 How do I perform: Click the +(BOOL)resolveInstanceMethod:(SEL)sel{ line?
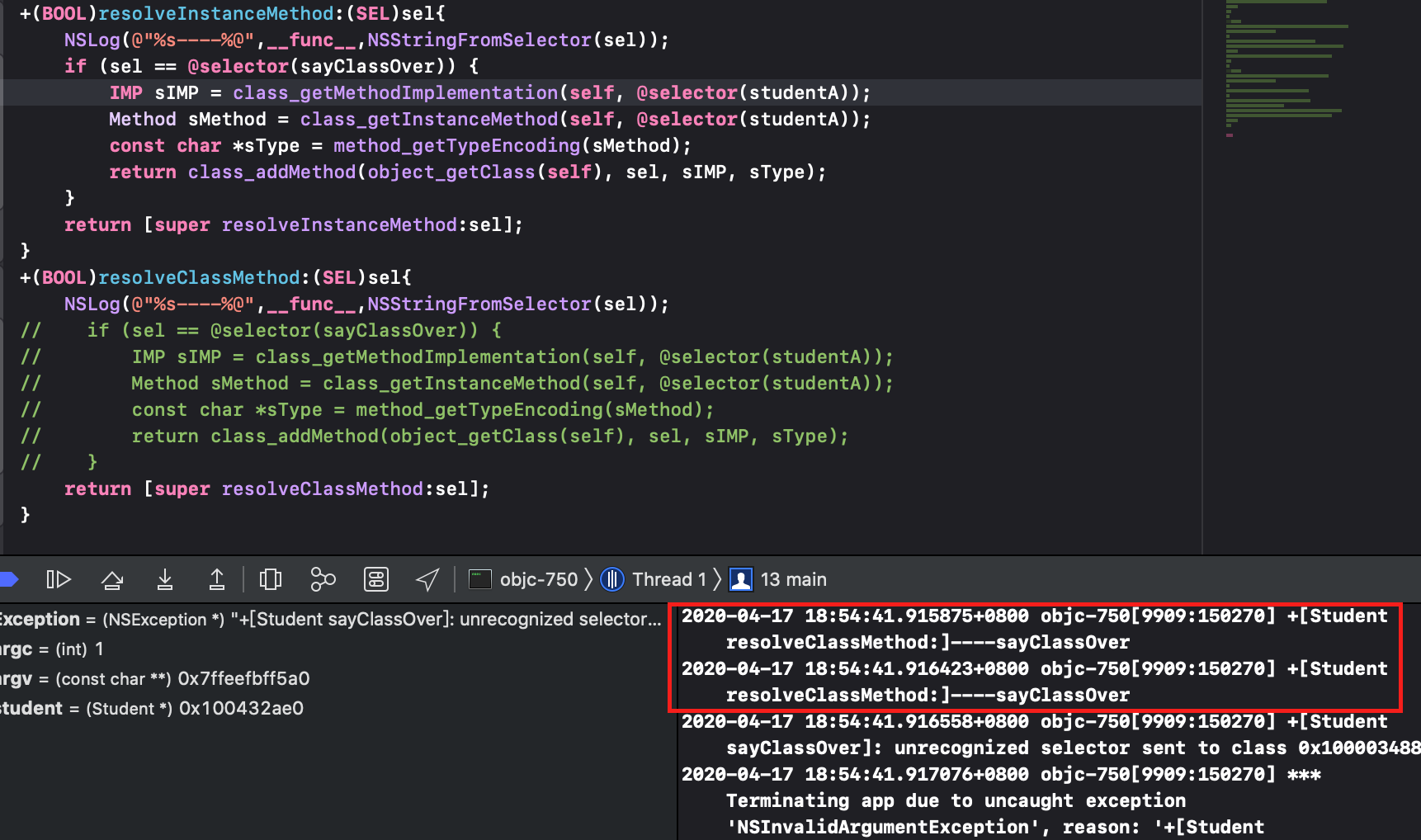coord(233,13)
